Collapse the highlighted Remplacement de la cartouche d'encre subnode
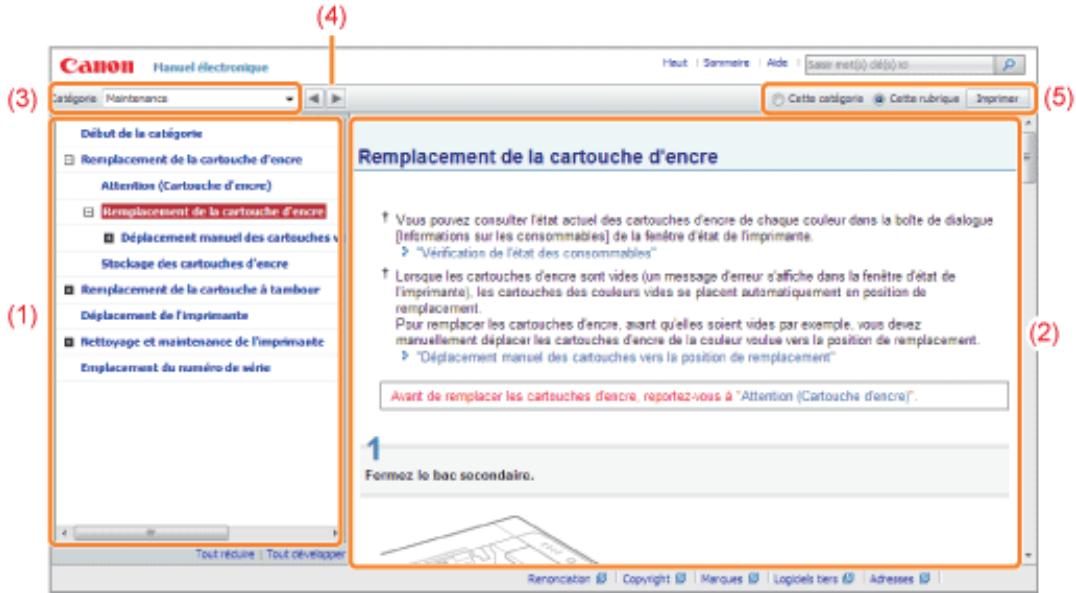Screen dimensions: 1076x593 pos(89,211)
